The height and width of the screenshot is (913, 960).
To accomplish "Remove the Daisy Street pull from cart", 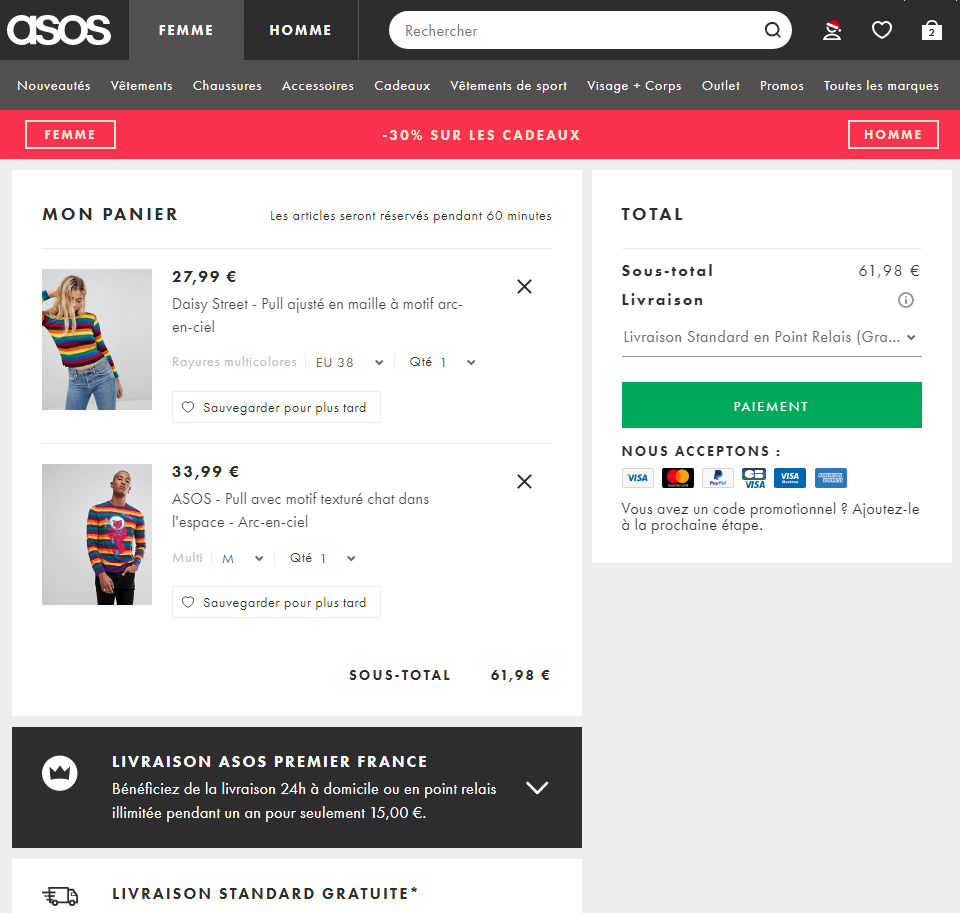I will (x=524, y=287).
